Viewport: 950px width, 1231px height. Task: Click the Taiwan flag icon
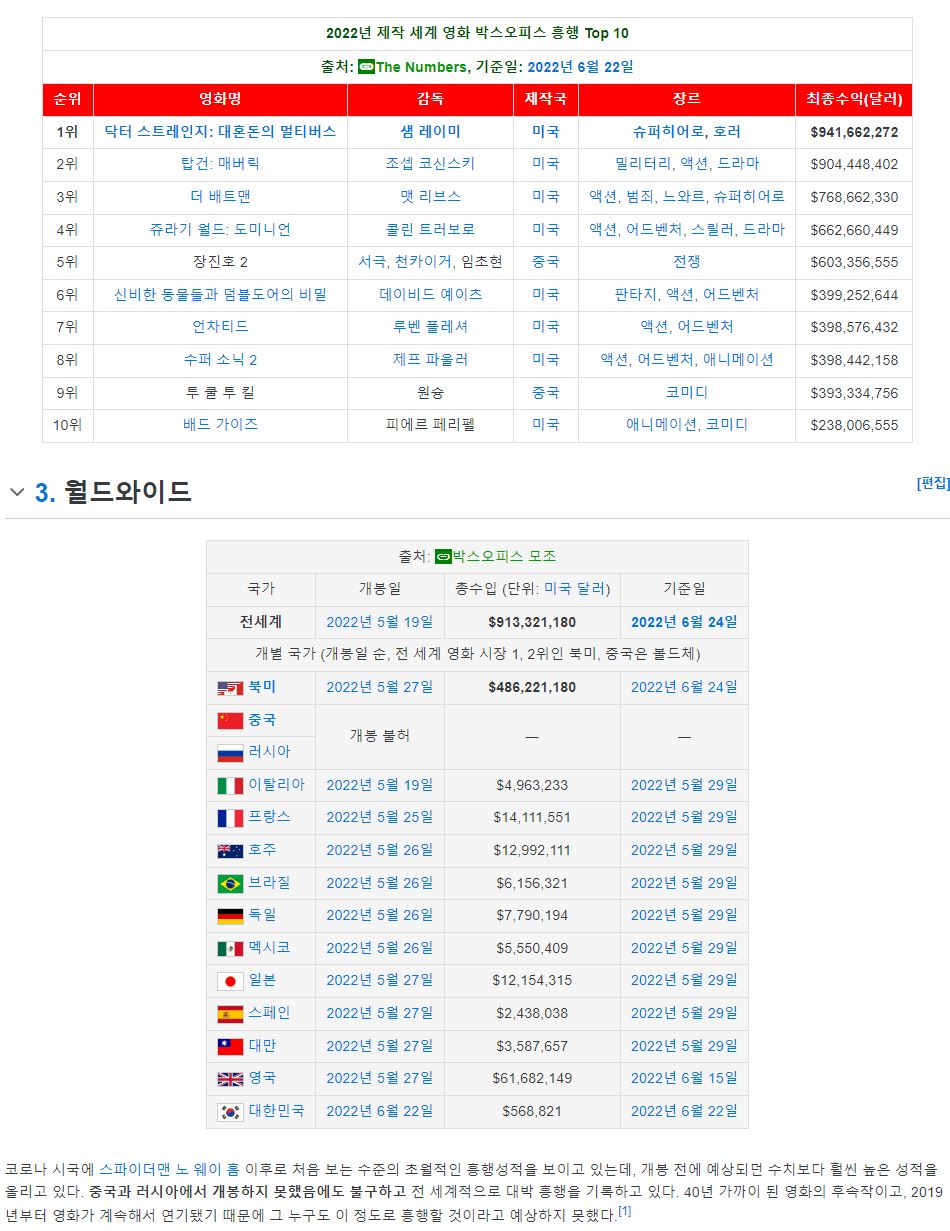(230, 1046)
